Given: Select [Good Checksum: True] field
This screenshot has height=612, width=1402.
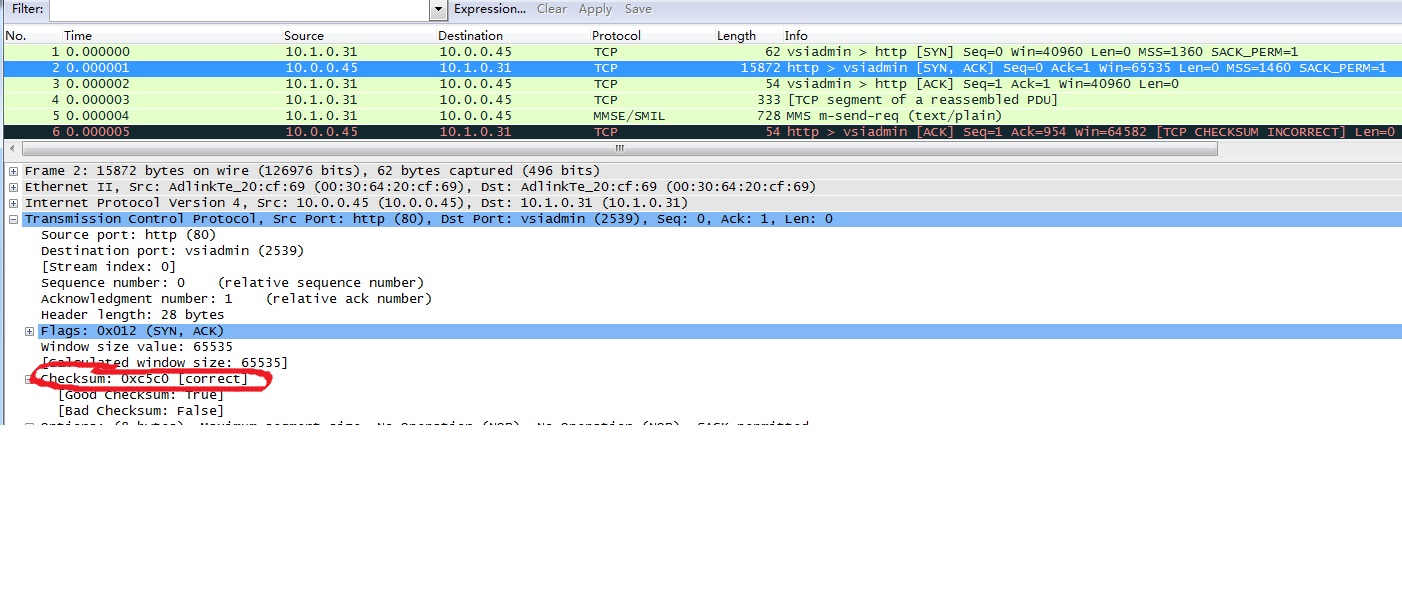Looking at the screenshot, I should 140,395.
